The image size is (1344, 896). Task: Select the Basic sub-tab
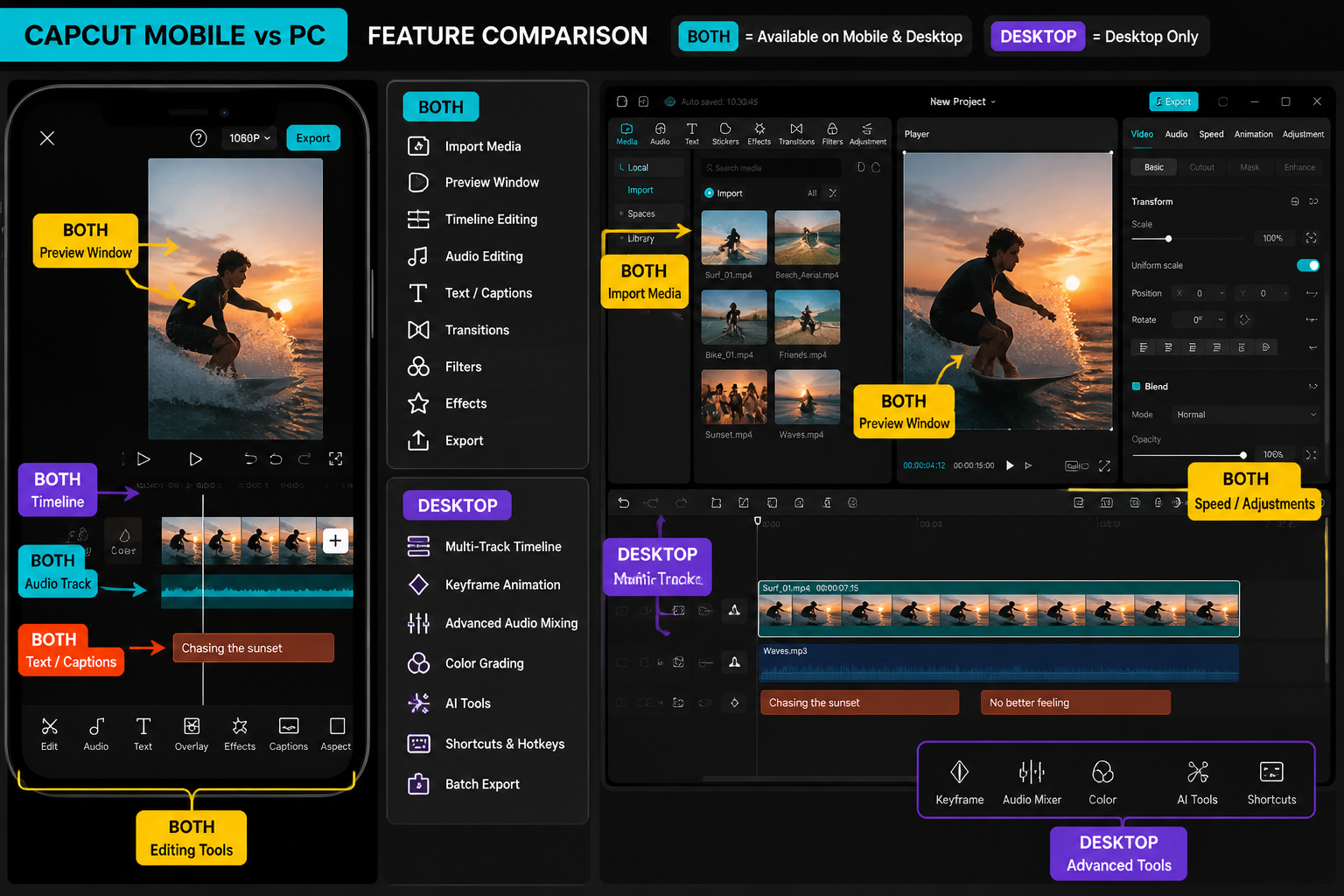click(x=1154, y=167)
